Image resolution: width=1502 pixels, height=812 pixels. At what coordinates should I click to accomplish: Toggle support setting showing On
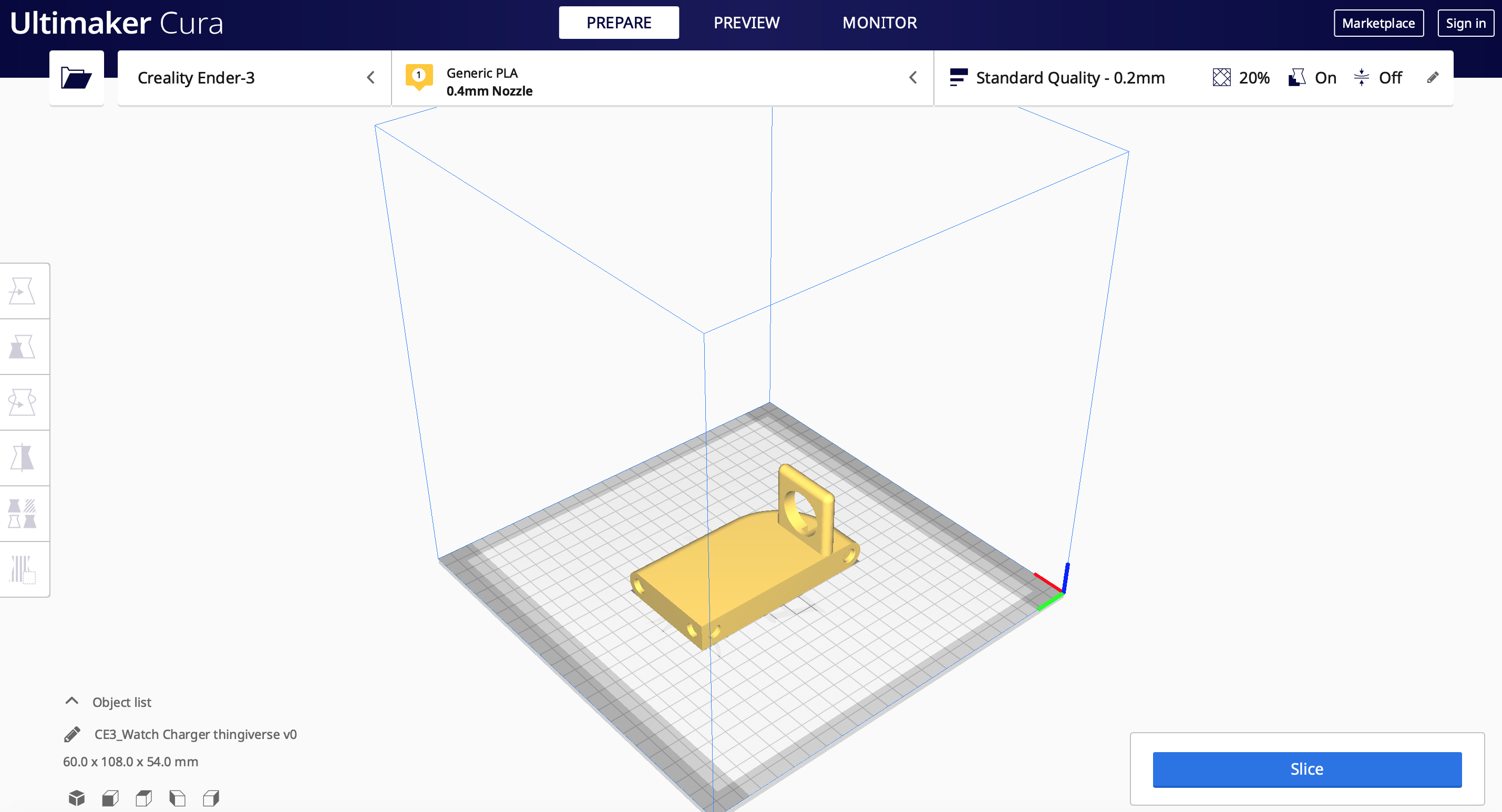[x=1312, y=78]
